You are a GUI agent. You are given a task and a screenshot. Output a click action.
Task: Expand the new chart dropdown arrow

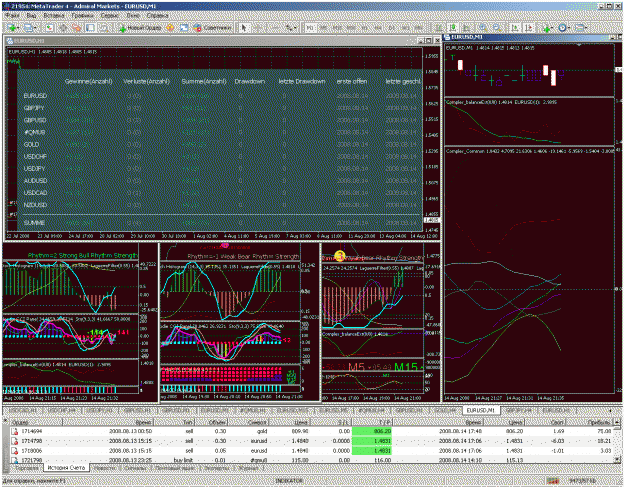[18, 28]
